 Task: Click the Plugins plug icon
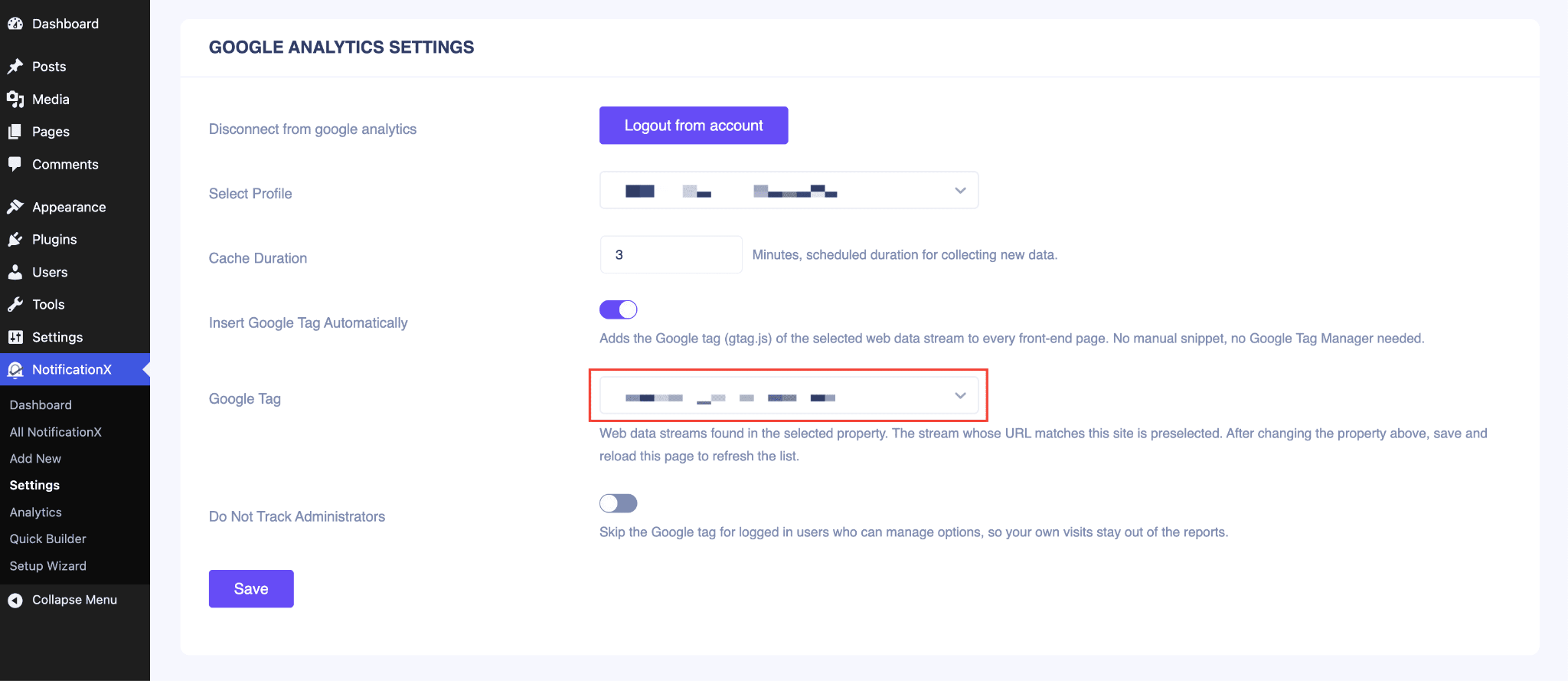pyautogui.click(x=15, y=240)
